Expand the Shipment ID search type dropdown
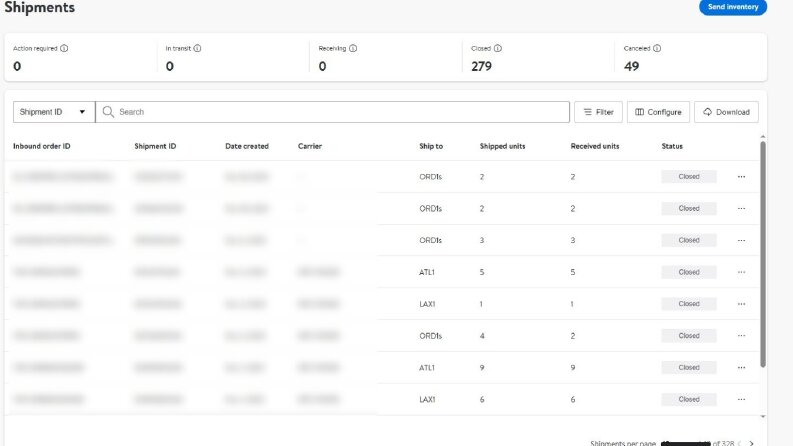 pos(54,112)
